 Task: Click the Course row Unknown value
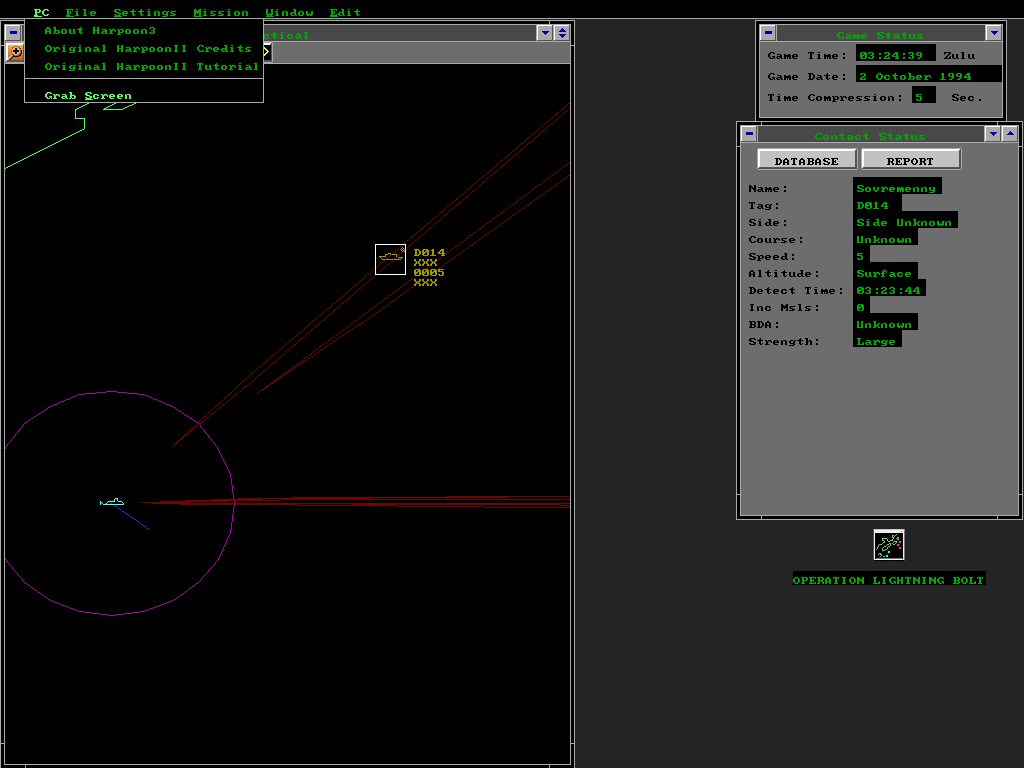885,239
